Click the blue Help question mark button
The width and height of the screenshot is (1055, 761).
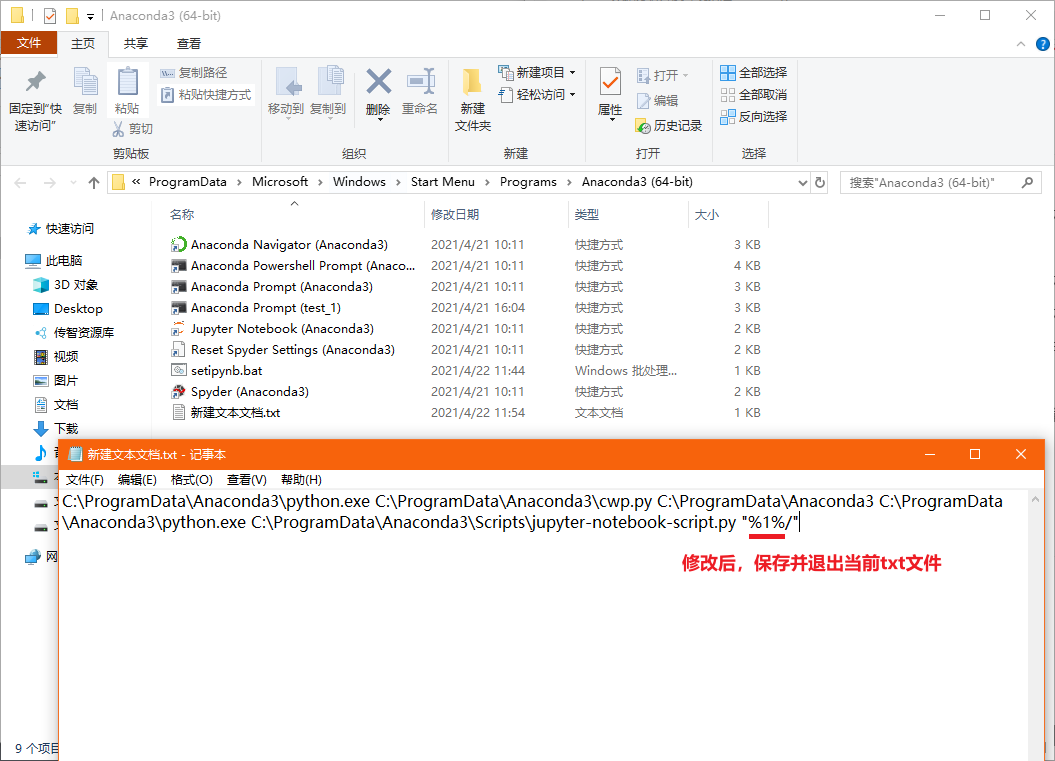click(1043, 43)
